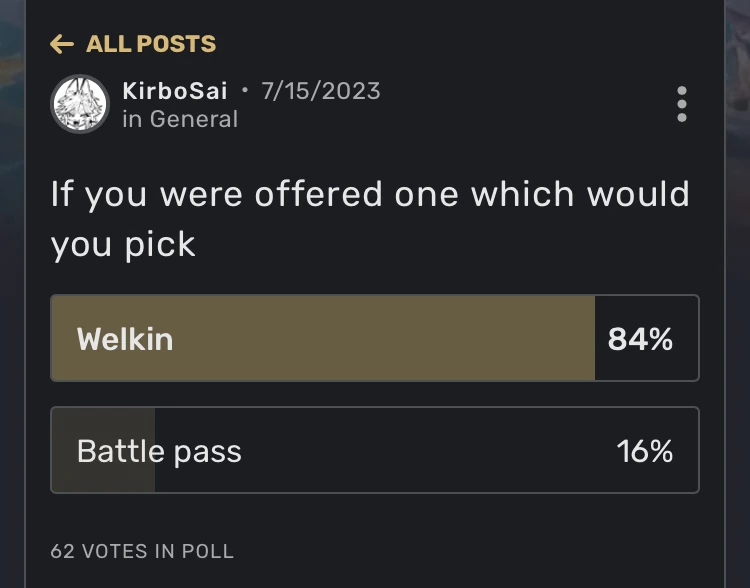Click the gold filled Welkin progress bar
The image size is (750, 588).
pos(400,339)
